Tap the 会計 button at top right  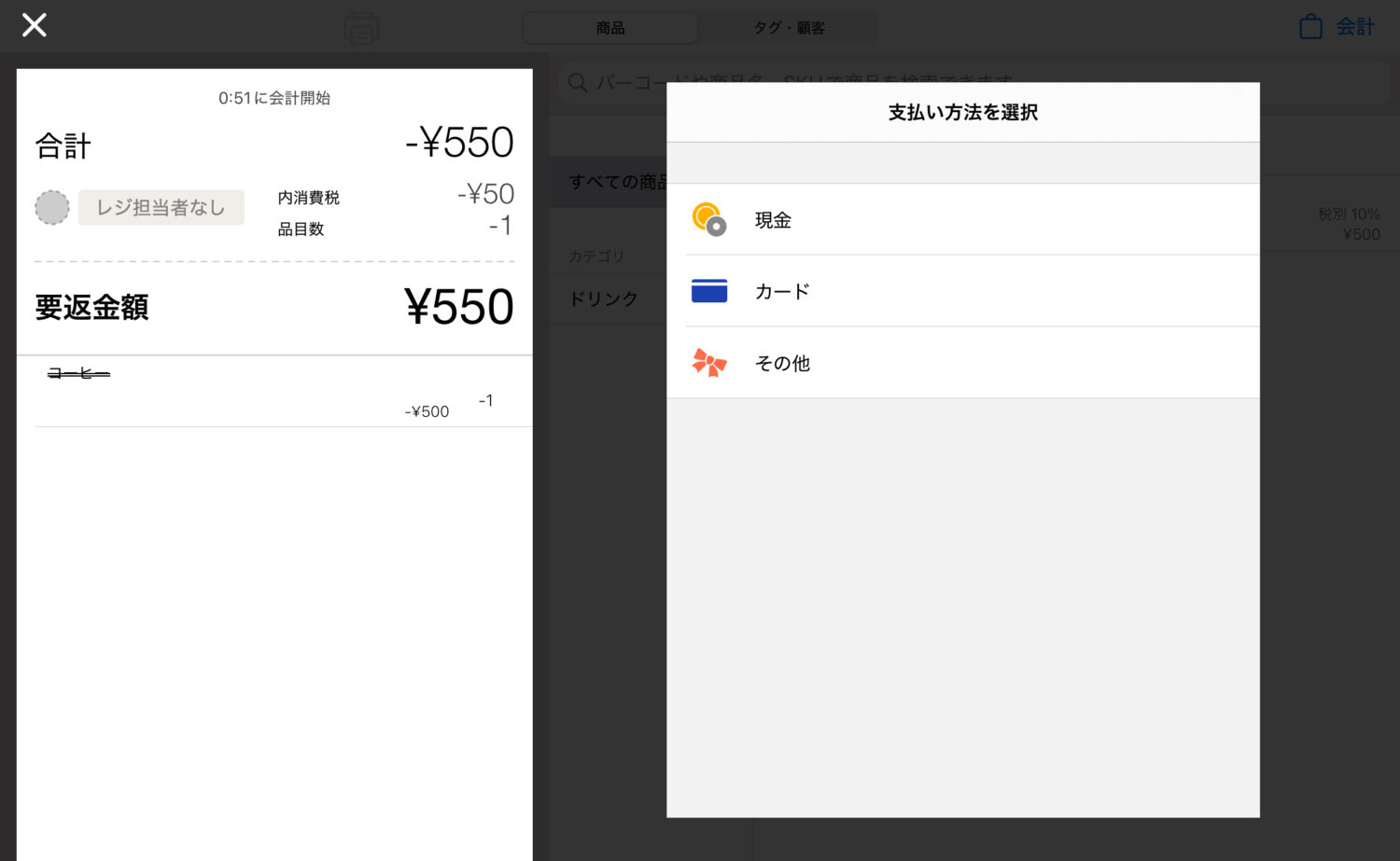[1355, 27]
